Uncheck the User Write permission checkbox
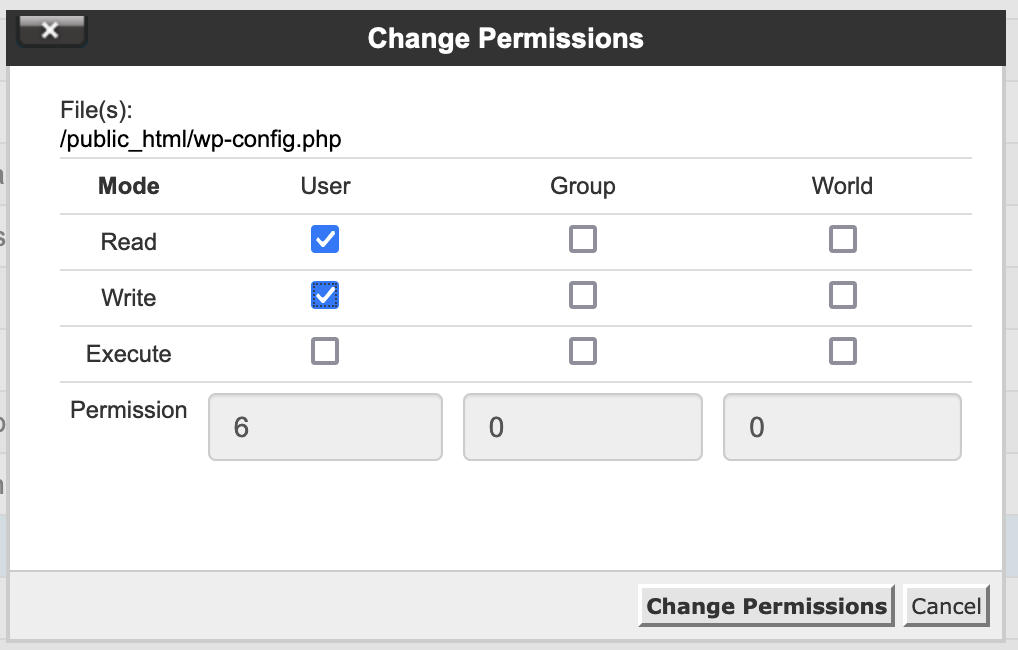The image size is (1018, 650). (x=325, y=295)
